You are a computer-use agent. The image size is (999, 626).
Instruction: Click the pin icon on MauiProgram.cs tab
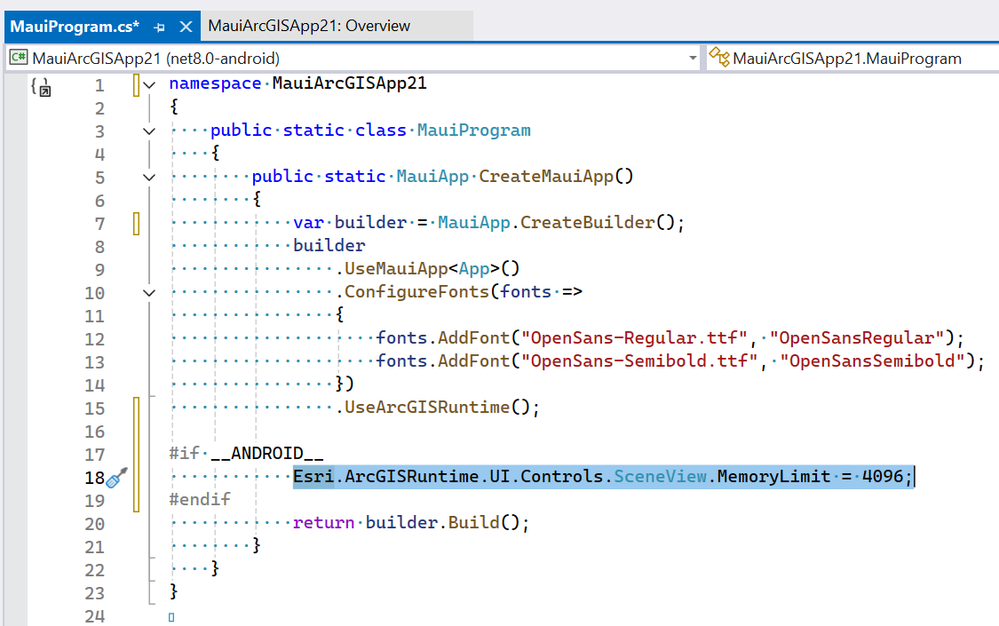159,27
